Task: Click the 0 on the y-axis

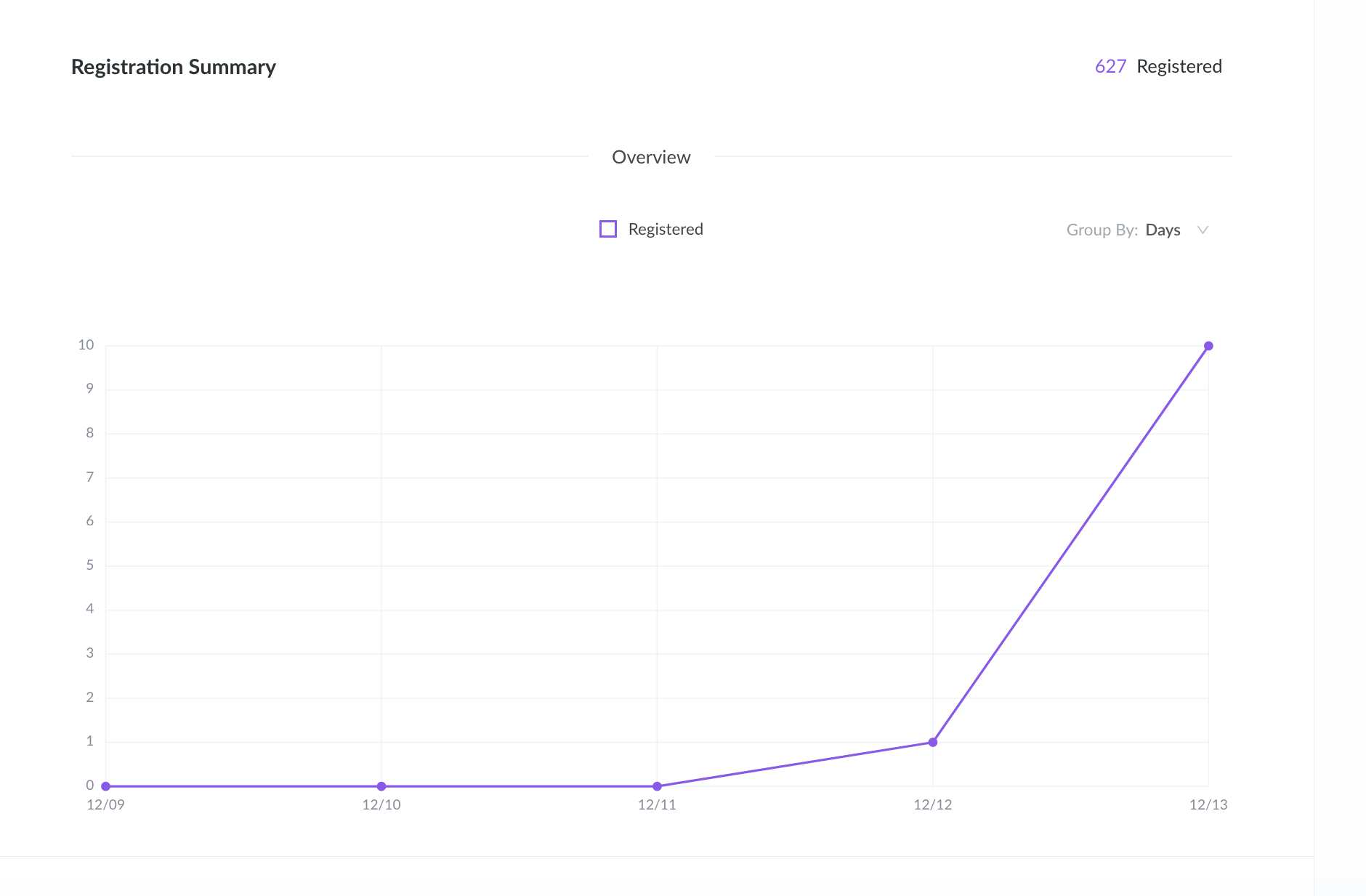Action: point(89,785)
